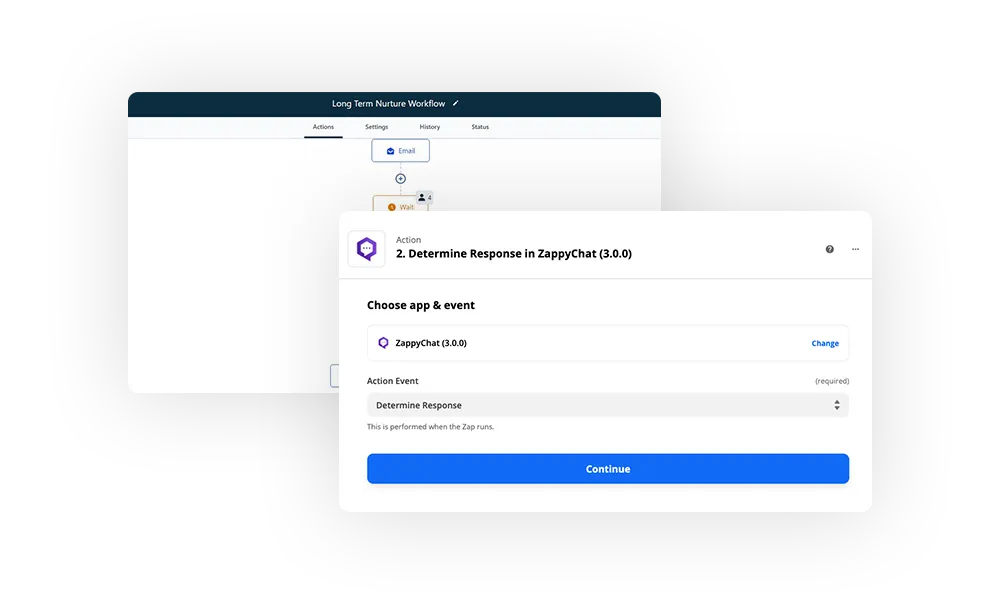
Task: Click the 'Long Term Nurture Workflow' title text
Action: [388, 103]
